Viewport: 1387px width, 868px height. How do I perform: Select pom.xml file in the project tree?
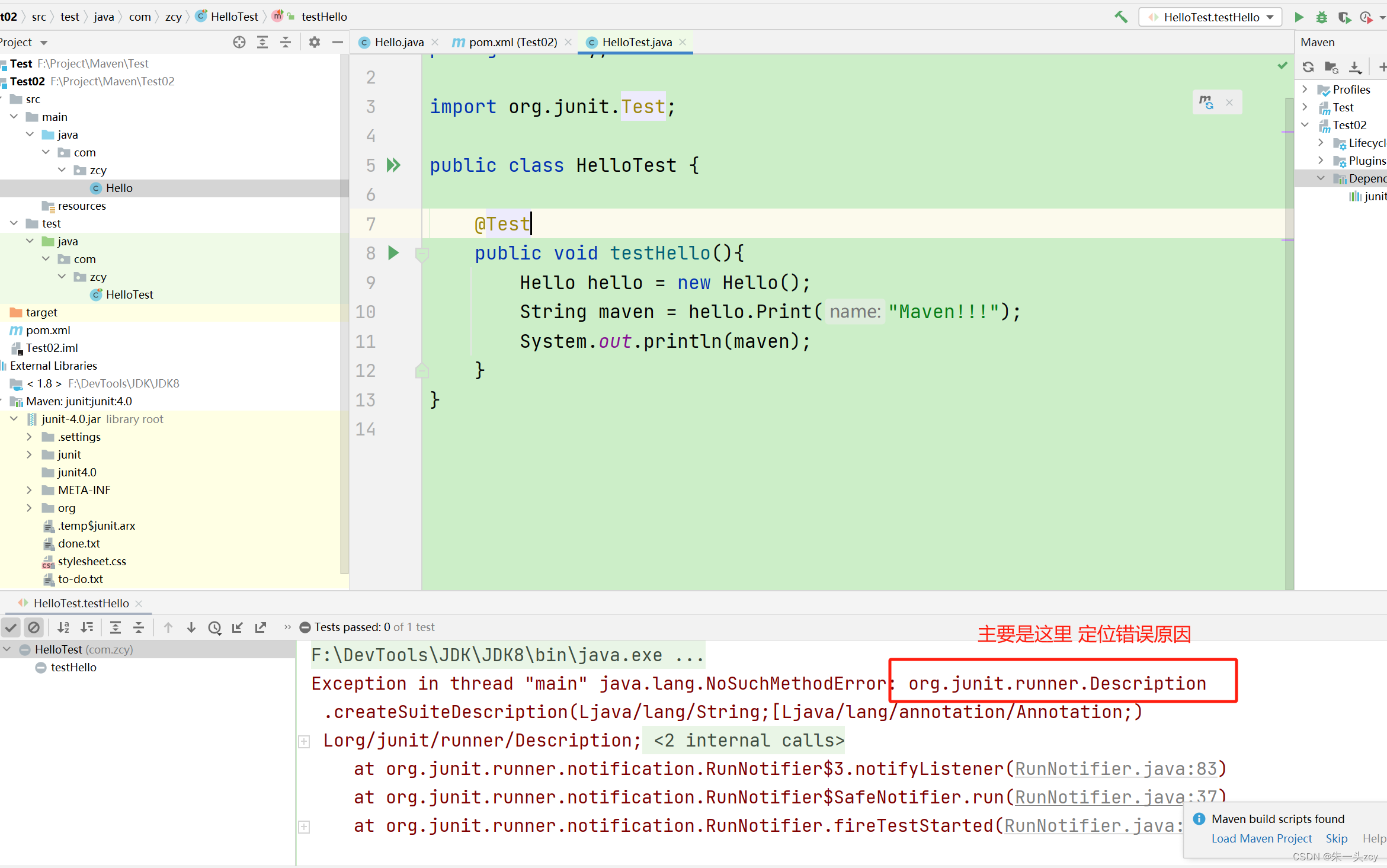tap(47, 330)
